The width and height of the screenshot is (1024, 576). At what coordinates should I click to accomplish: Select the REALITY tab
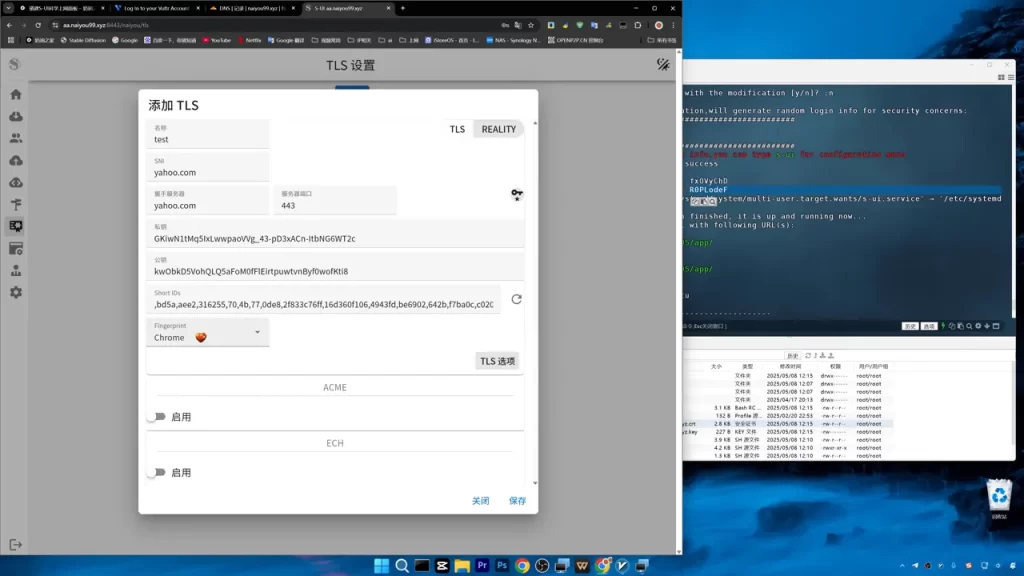pyautogui.click(x=499, y=129)
